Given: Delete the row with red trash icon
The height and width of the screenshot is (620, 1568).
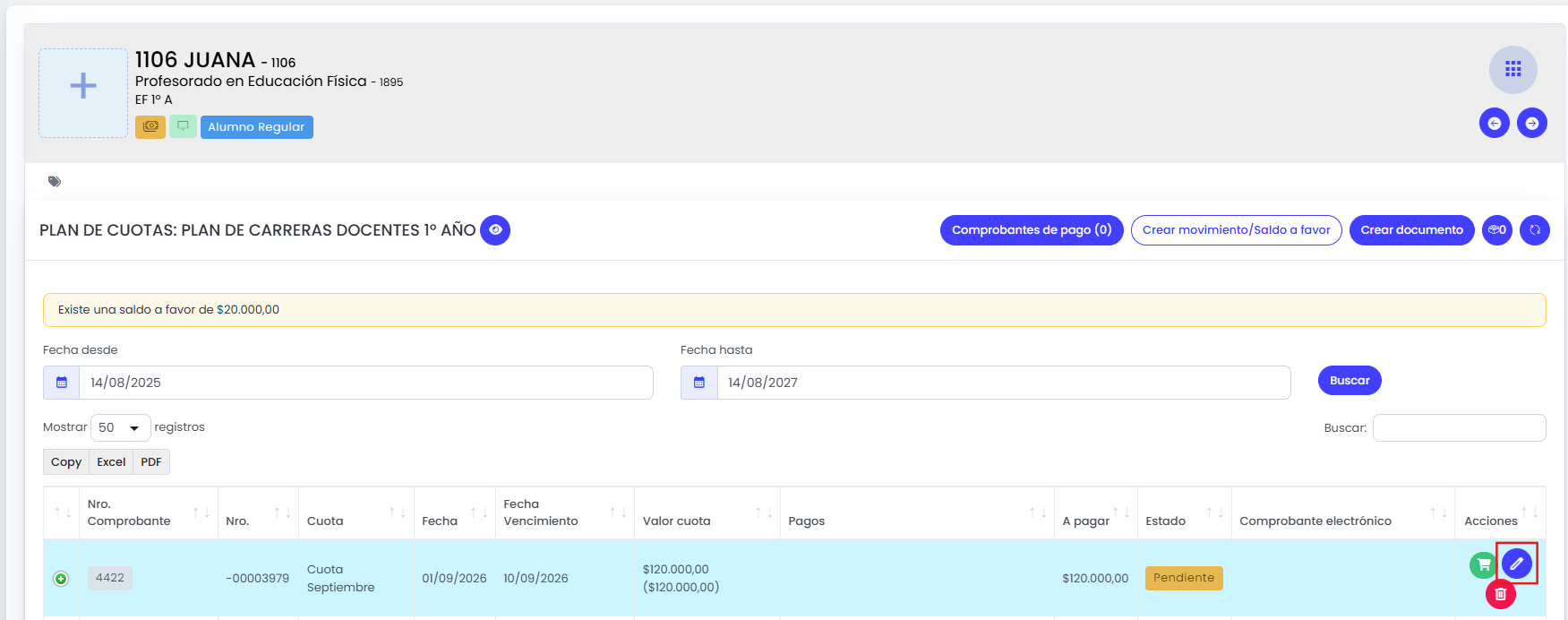Looking at the screenshot, I should pos(1501,594).
